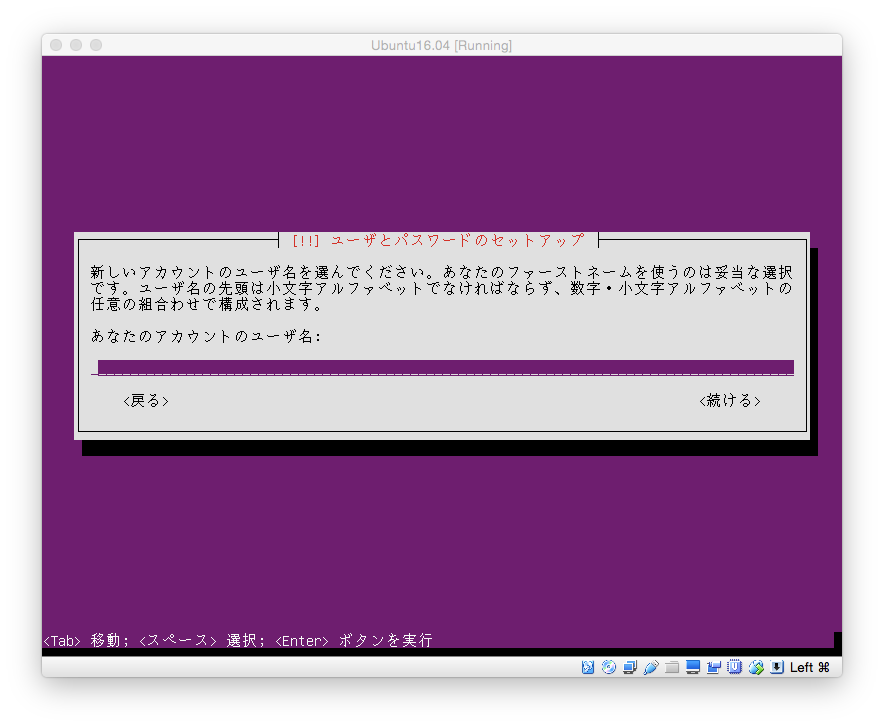Click the CPU features chip icon
Screen dimensions: 884x727
click(735, 667)
